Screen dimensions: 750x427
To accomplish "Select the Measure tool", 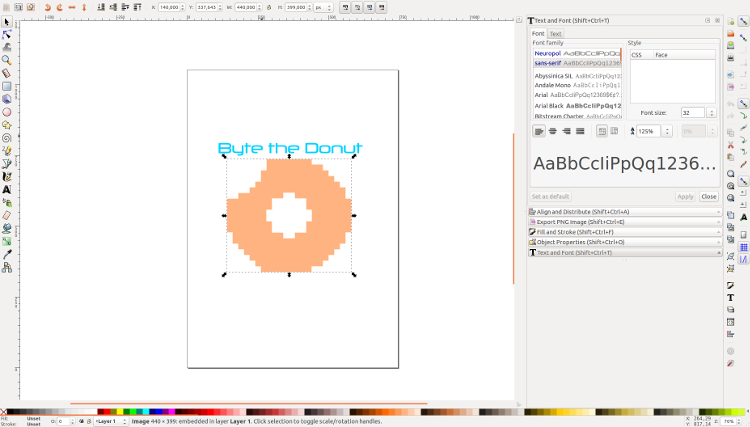I will (7, 73).
